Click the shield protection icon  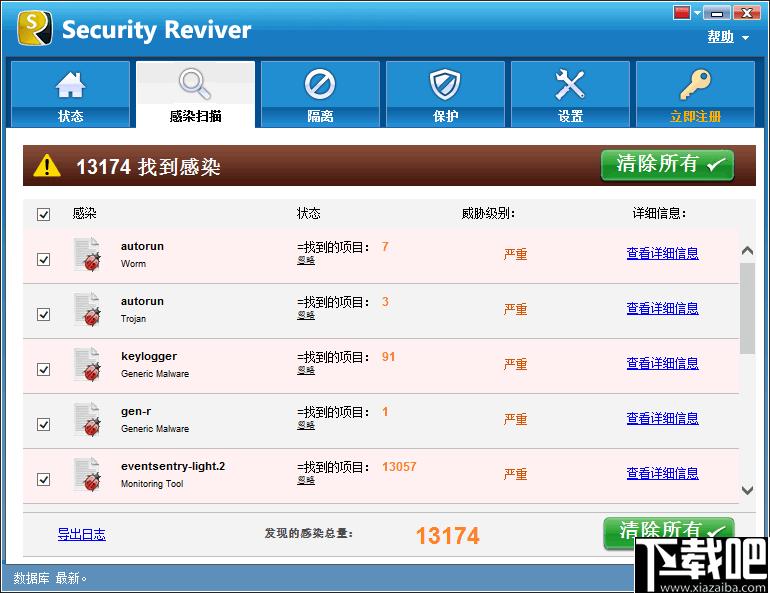pyautogui.click(x=445, y=84)
